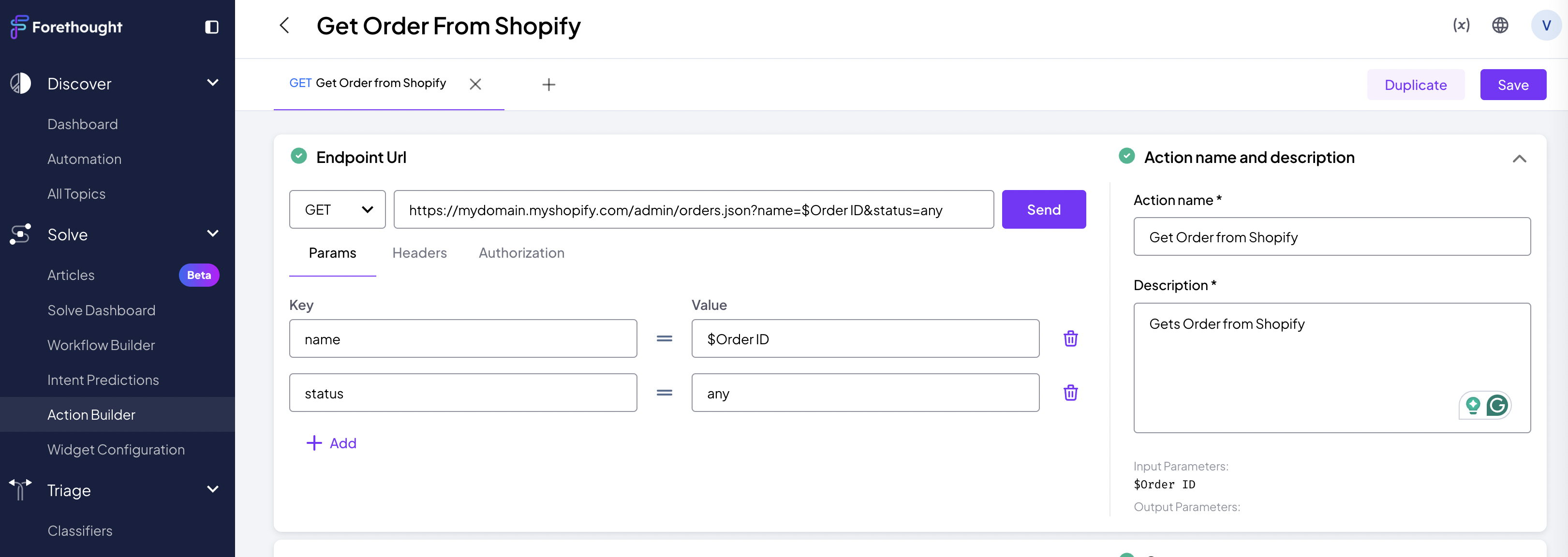Click the Beta badge beside Articles

tap(199, 275)
